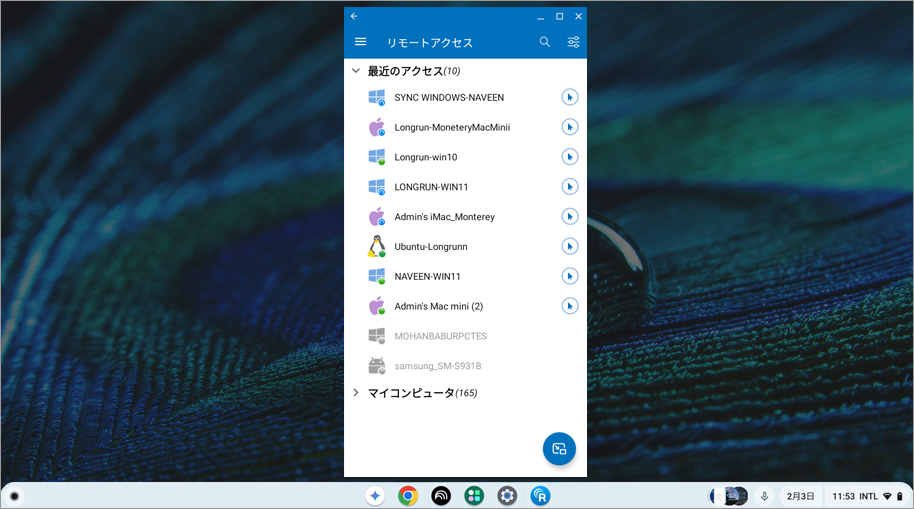The width and height of the screenshot is (914, 509).
Task: Open the hamburger navigation menu
Action: tap(360, 42)
